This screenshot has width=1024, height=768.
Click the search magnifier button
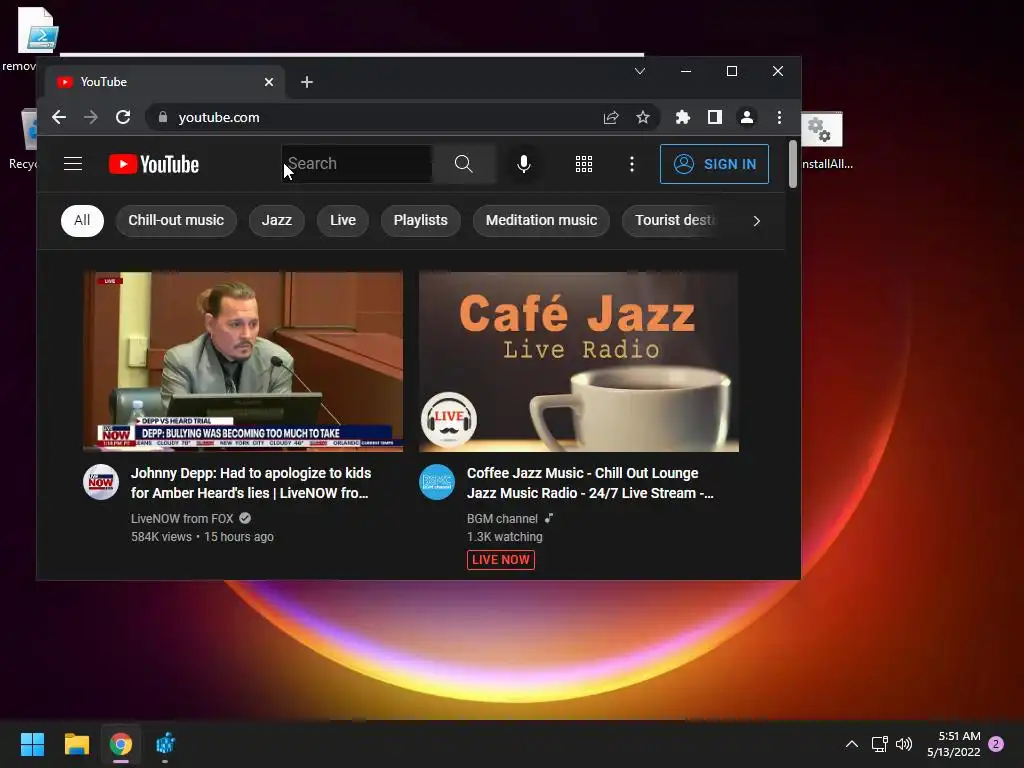click(x=463, y=164)
